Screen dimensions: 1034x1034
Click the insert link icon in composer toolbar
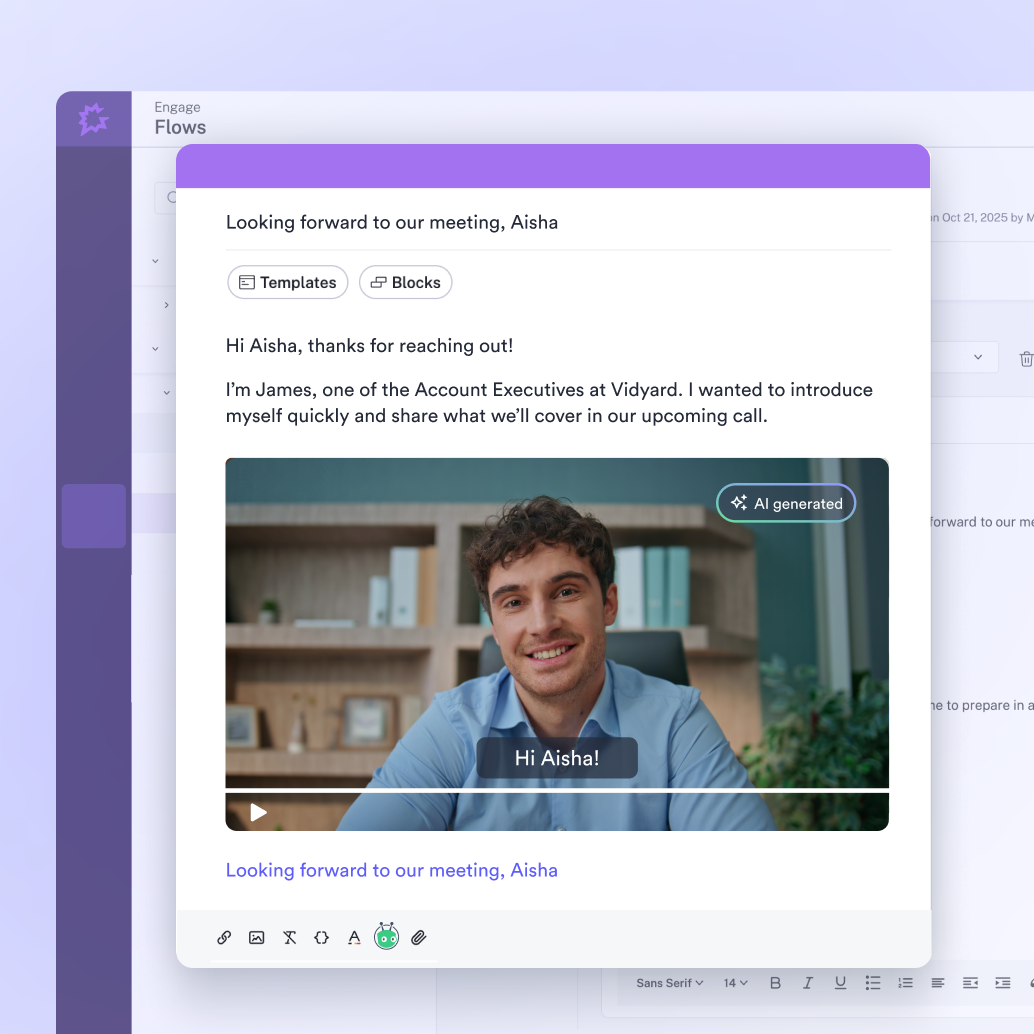pyautogui.click(x=224, y=938)
